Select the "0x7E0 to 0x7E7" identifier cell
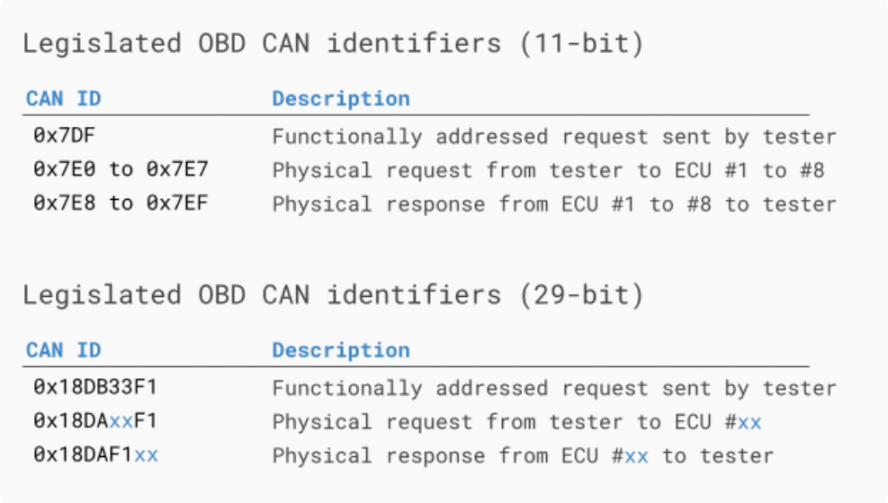The width and height of the screenshot is (888, 503). click(x=120, y=170)
